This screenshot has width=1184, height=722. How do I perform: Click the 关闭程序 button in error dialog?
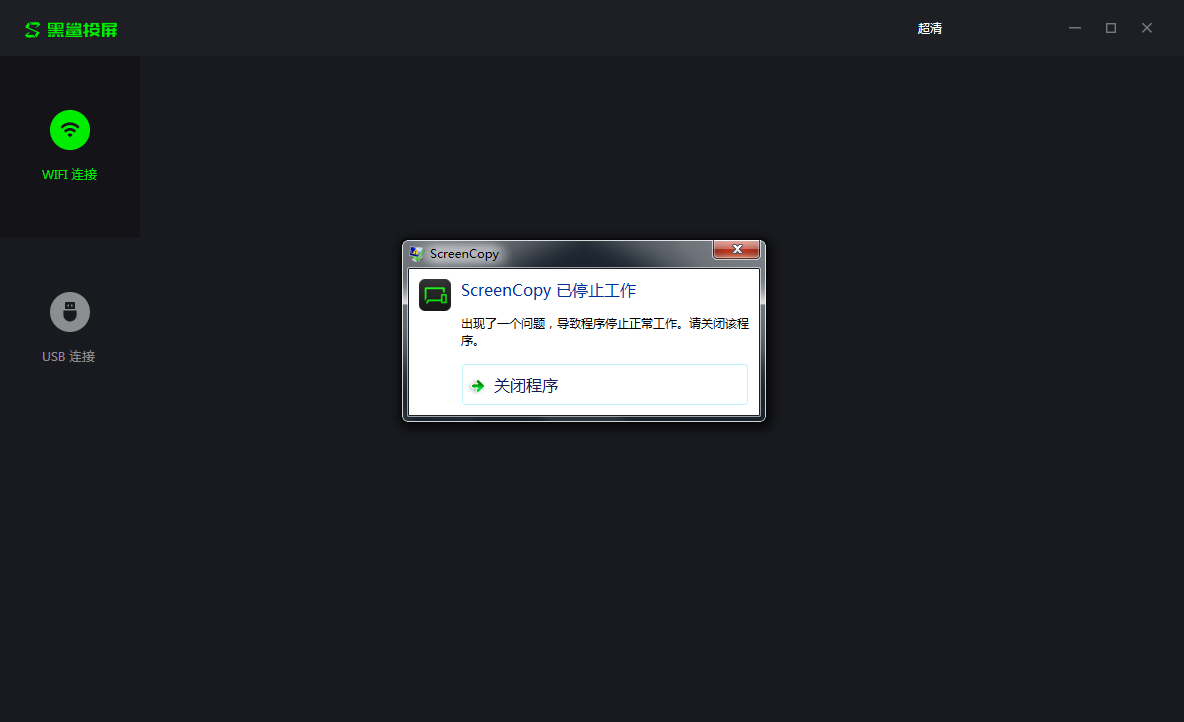pyautogui.click(x=604, y=385)
